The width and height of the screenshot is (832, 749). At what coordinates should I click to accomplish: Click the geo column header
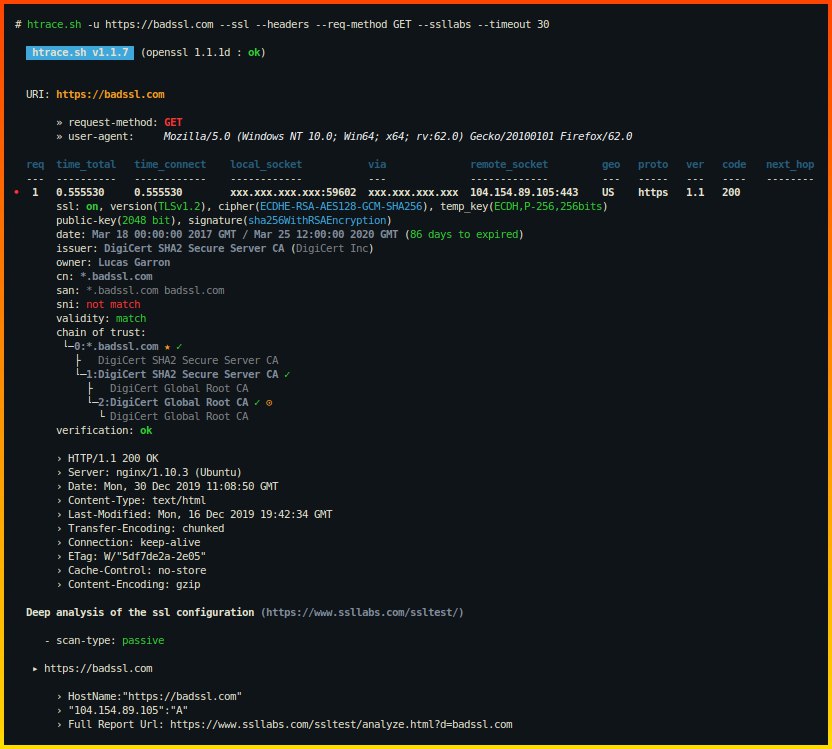tap(611, 164)
